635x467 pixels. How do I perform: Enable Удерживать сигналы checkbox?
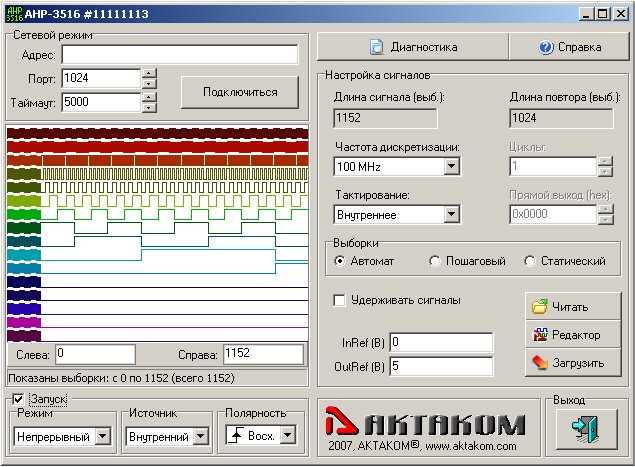(339, 299)
